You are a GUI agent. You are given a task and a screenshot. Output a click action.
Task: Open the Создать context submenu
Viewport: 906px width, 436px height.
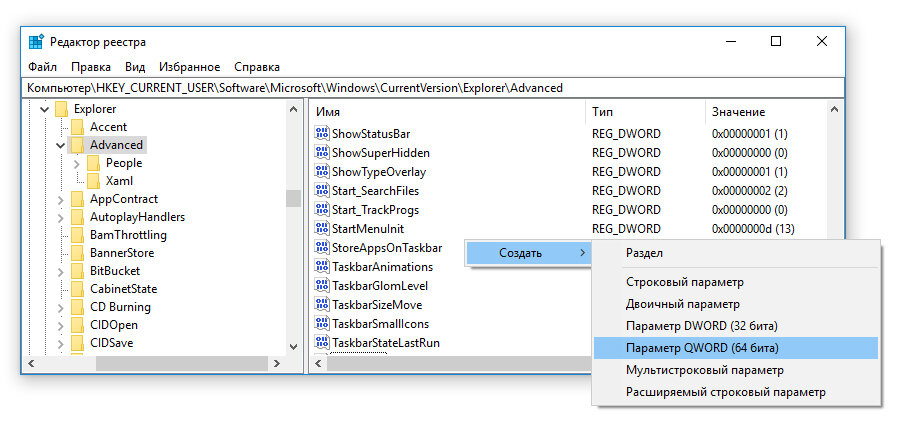pyautogui.click(x=528, y=253)
